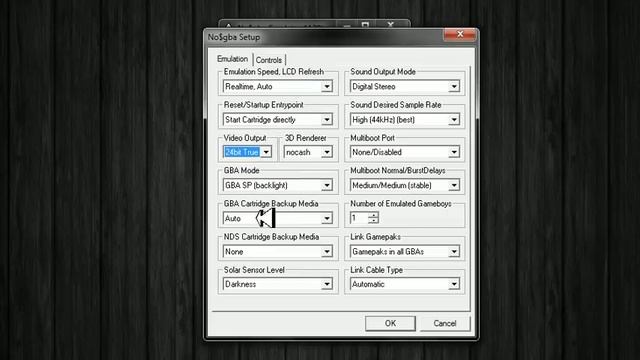This screenshot has width=640, height=360.
Task: Click the Medium/Medium (stable) value
Action: pos(391,185)
